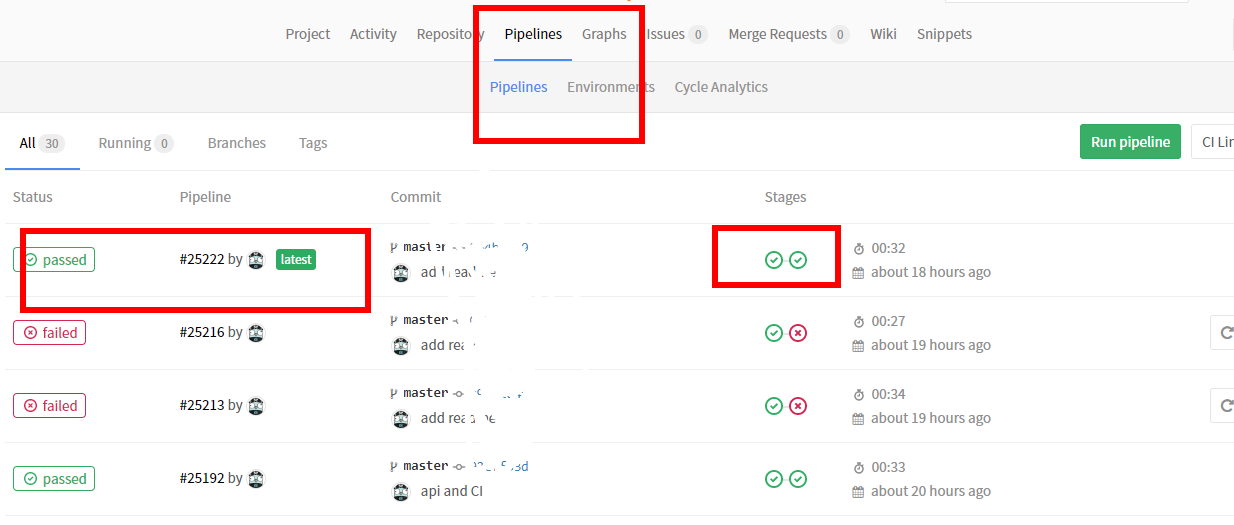Click the first stage passed icon of pipeline #25192
This screenshot has height=525, width=1234.
(x=773, y=479)
